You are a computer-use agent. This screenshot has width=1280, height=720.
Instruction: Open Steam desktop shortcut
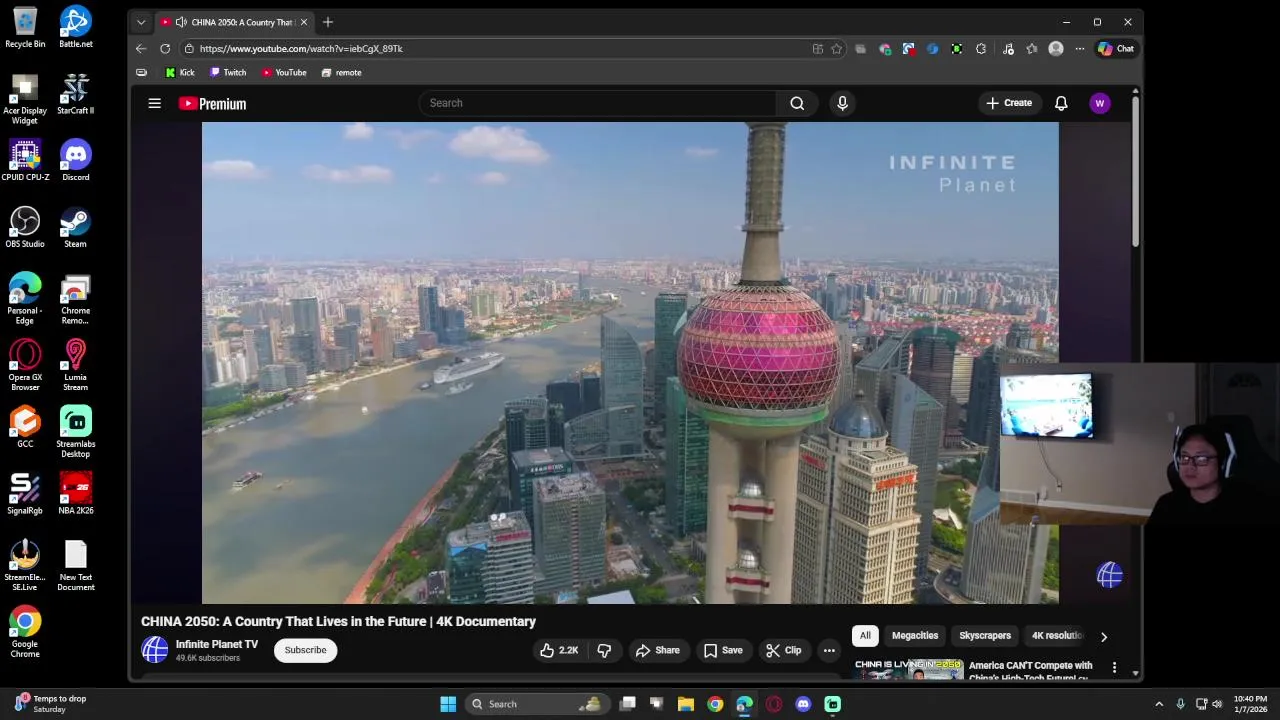pyautogui.click(x=75, y=227)
